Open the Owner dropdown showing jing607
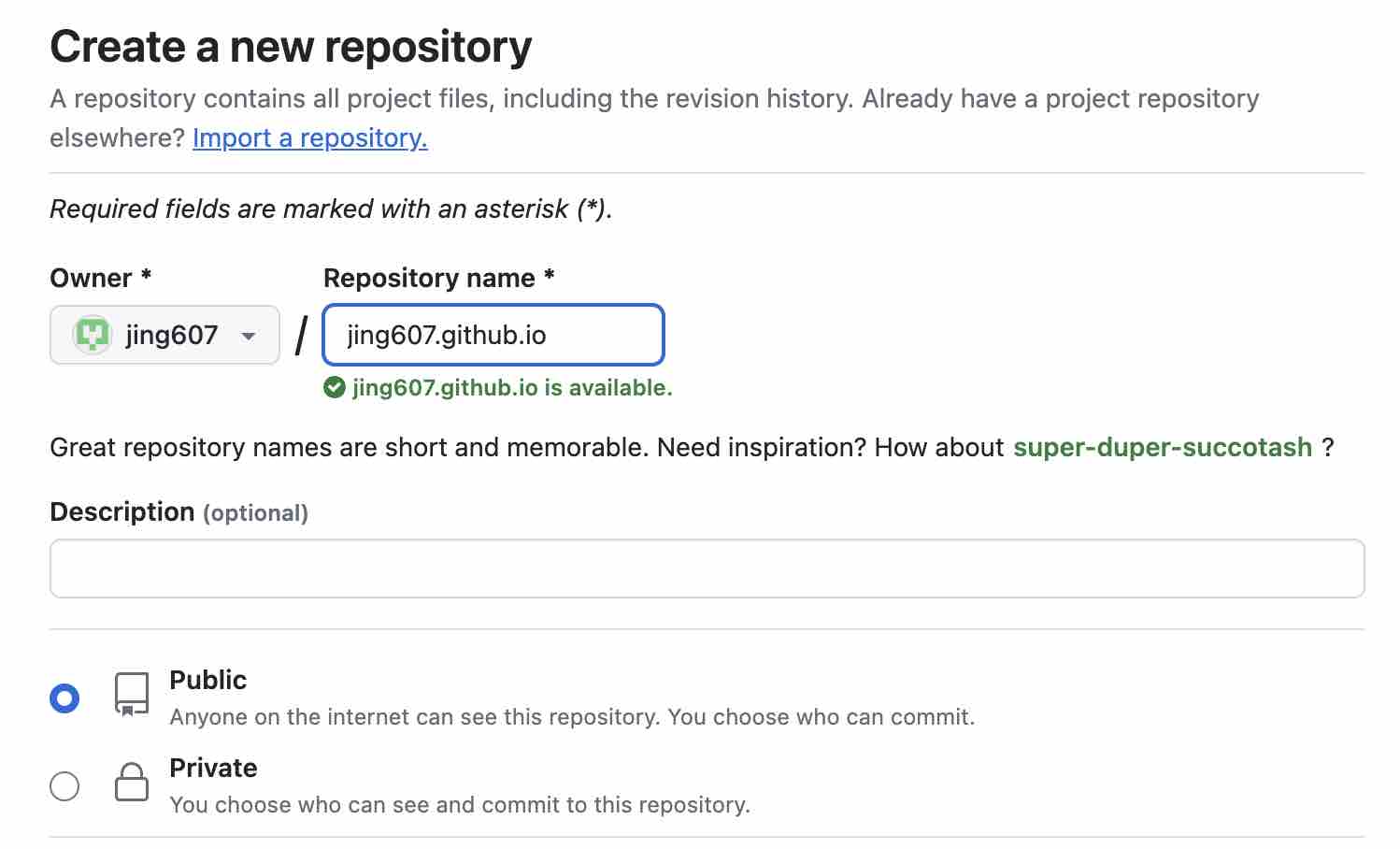This screenshot has width=1400, height=849. point(164,335)
